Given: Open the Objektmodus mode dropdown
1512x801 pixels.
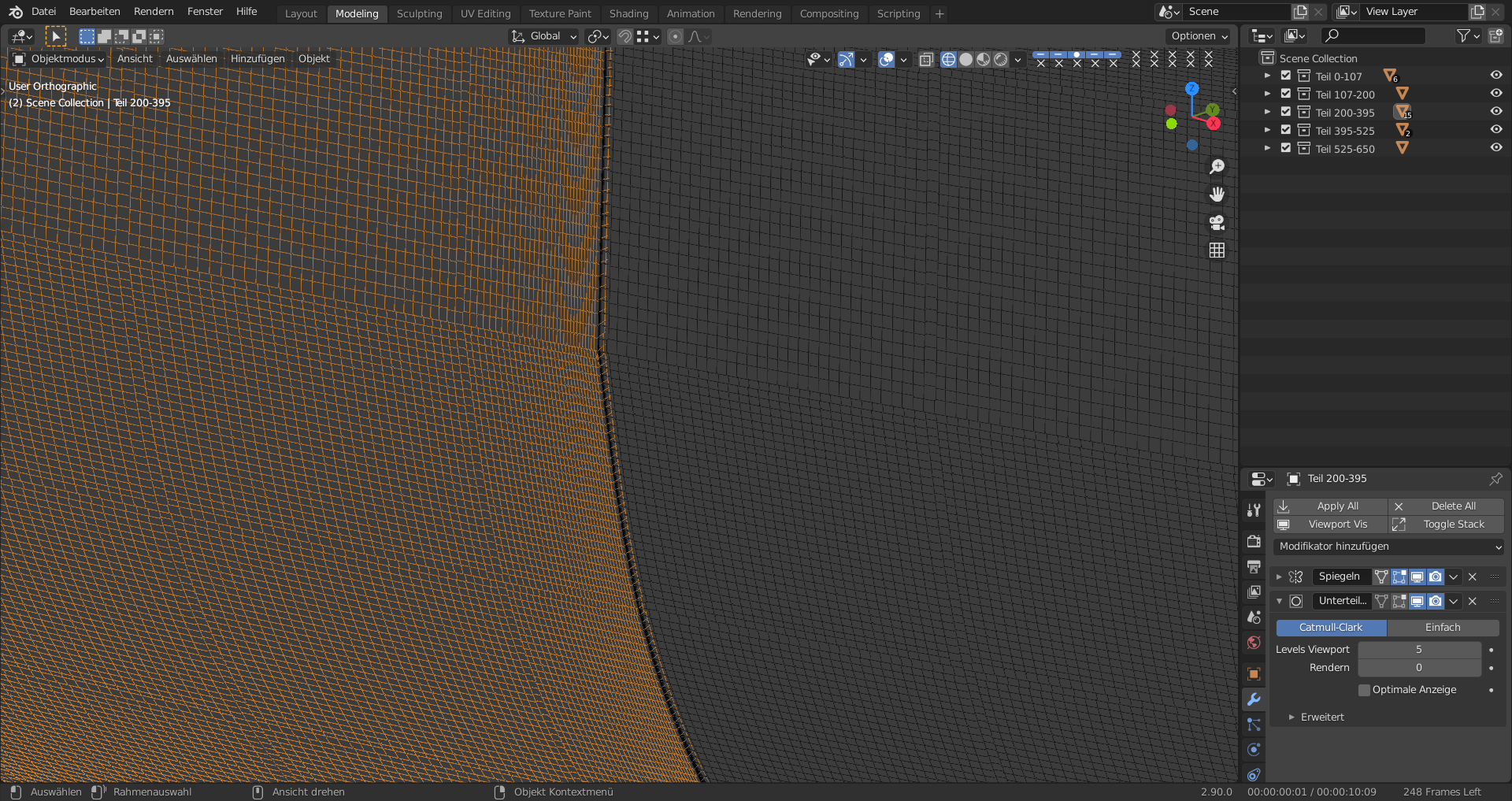Looking at the screenshot, I should coord(60,59).
